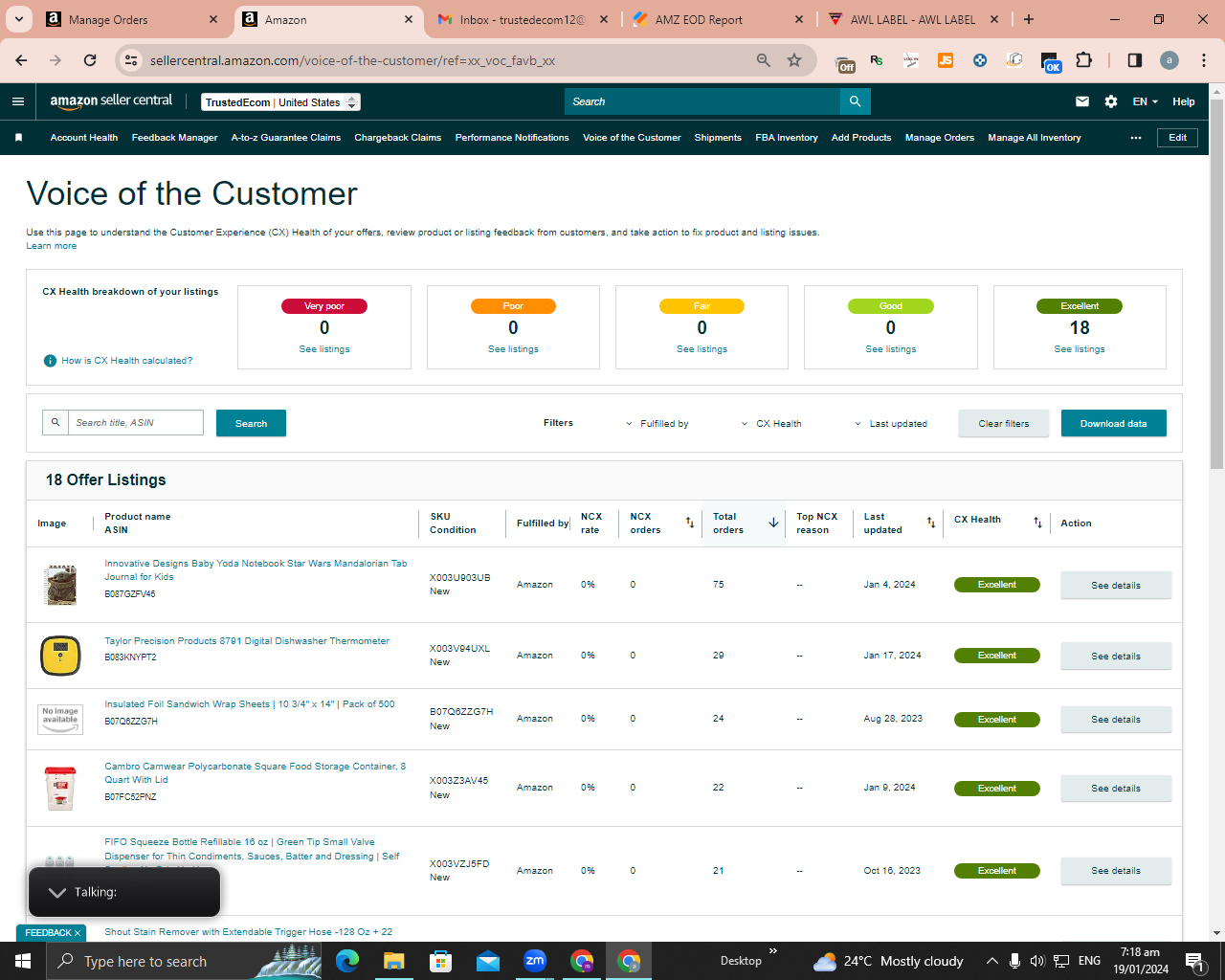Click the bookmark icon in the navigation bar

(18, 138)
